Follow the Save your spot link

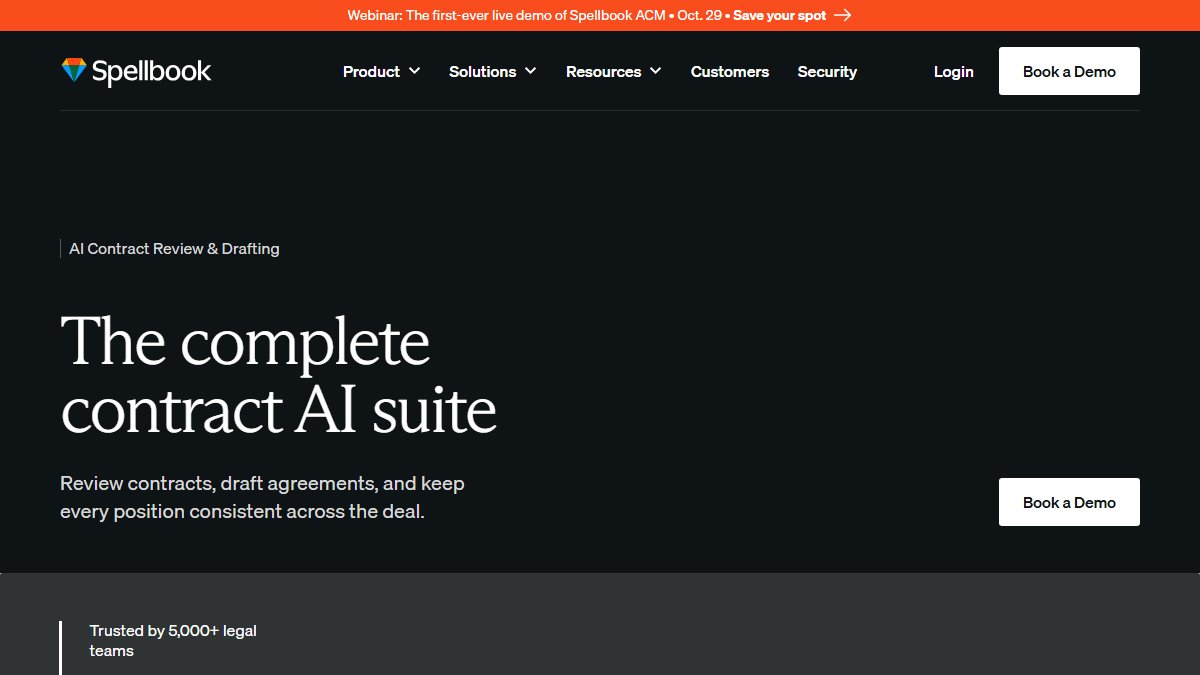coord(780,15)
